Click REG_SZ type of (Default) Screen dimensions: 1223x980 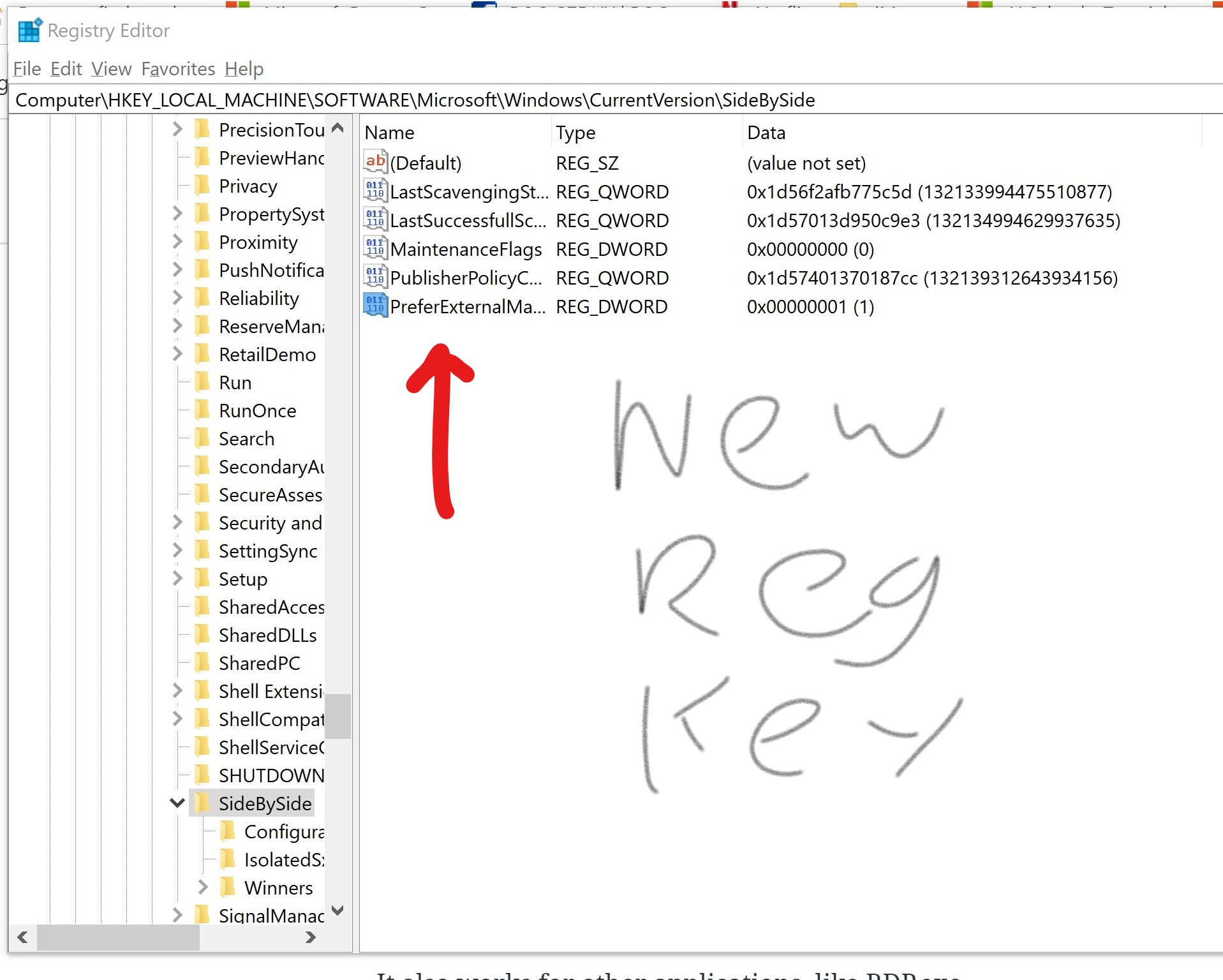click(587, 163)
